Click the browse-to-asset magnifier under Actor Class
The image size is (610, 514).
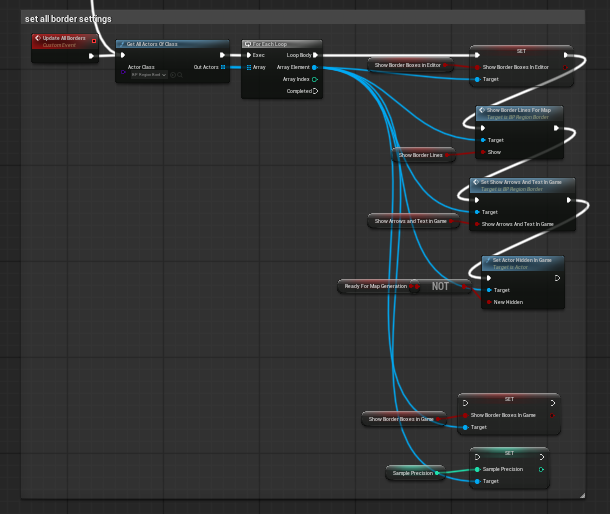tap(179, 75)
